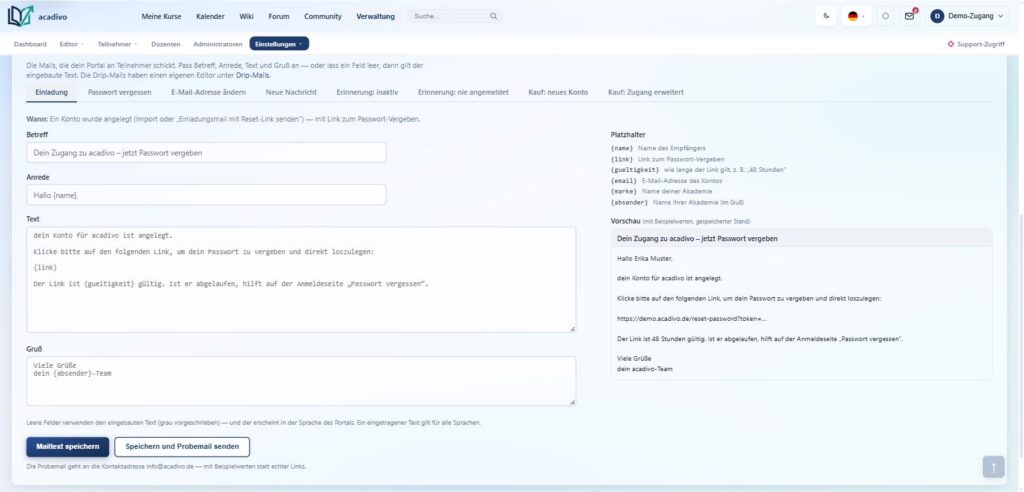Open the Forum navigation item

pos(279,16)
